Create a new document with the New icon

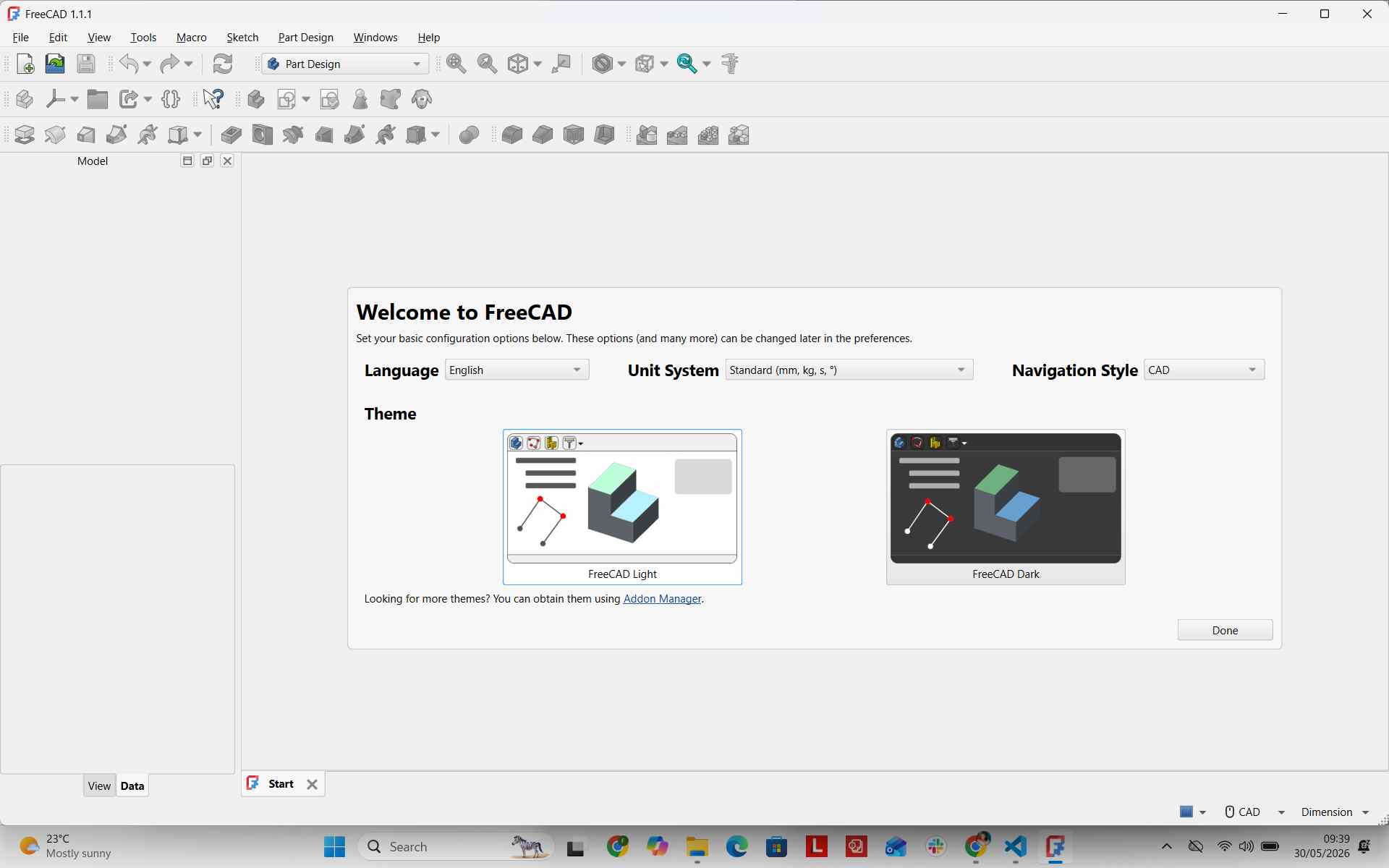[x=25, y=64]
